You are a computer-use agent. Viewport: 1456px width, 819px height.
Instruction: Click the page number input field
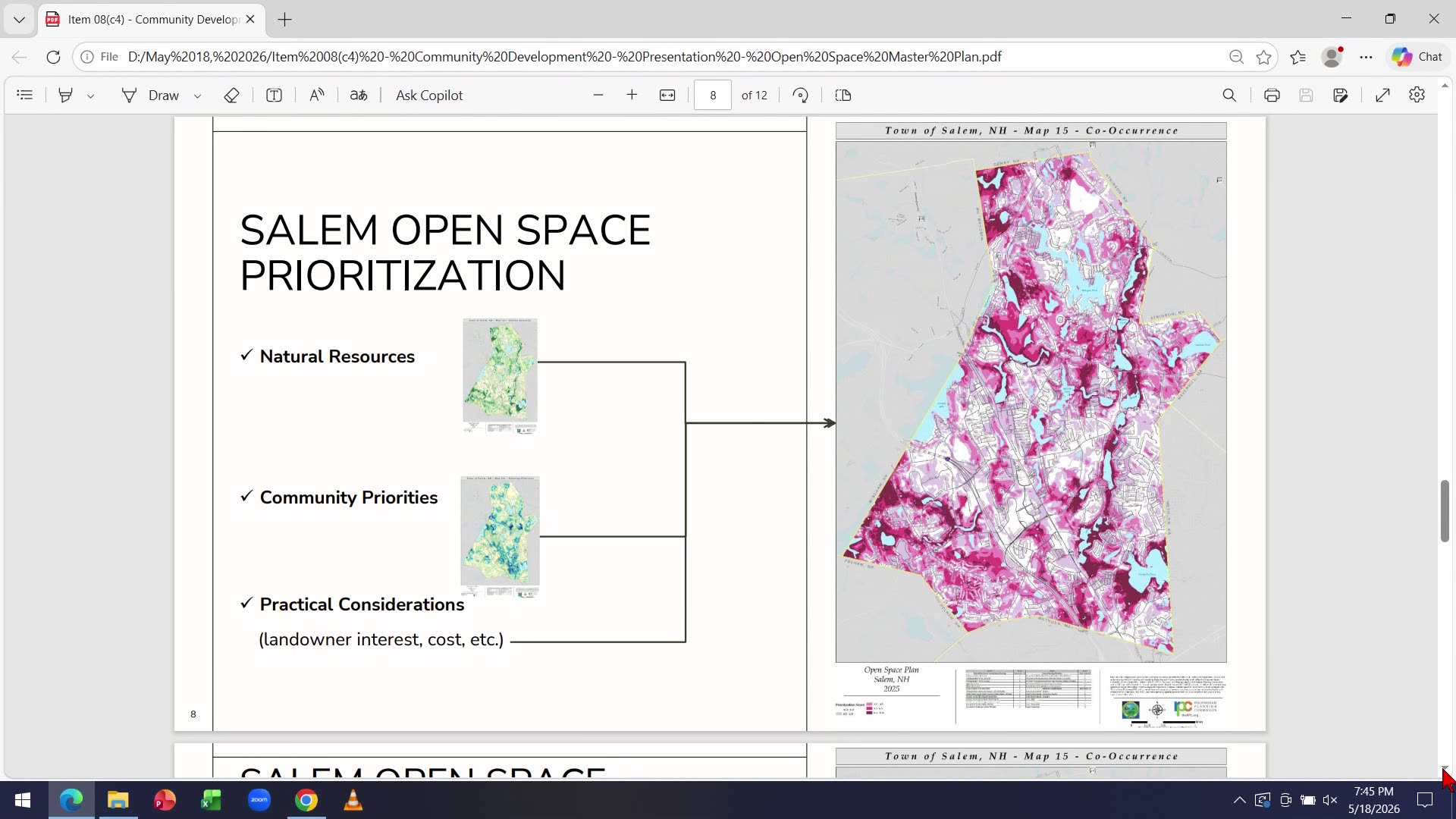tap(713, 96)
